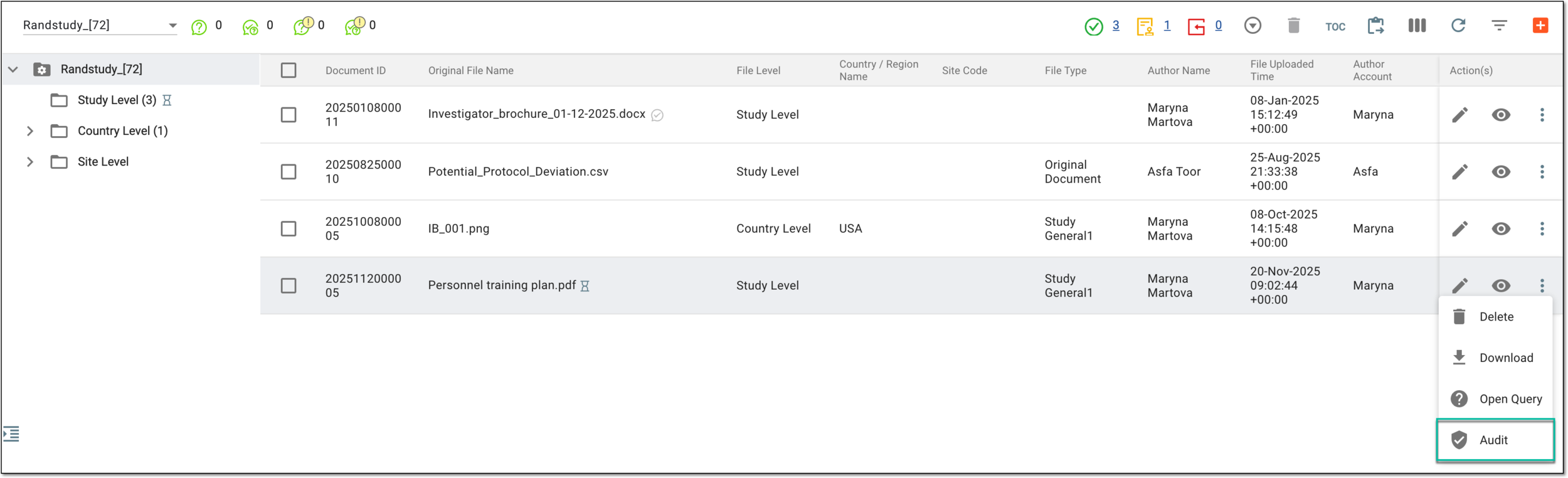The height and width of the screenshot is (478, 1568).
Task: Open returned documents count link 0
Action: pos(1218,25)
